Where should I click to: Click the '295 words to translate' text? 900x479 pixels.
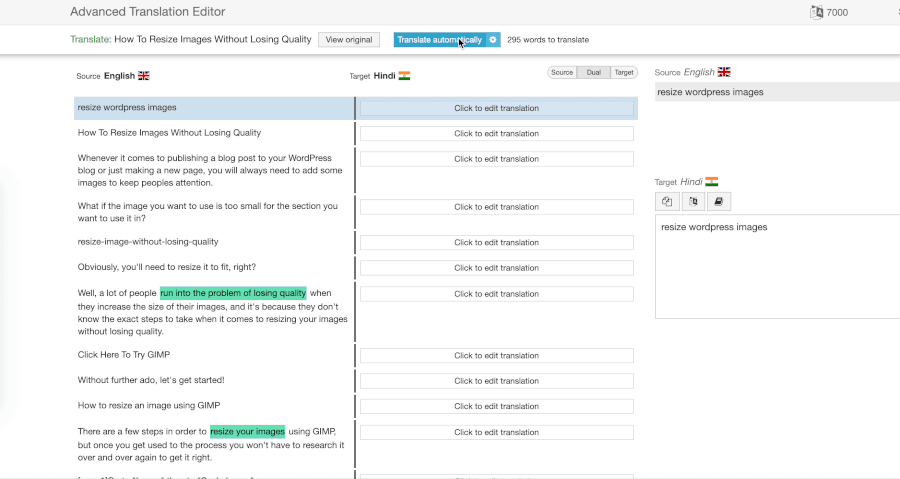(x=548, y=40)
